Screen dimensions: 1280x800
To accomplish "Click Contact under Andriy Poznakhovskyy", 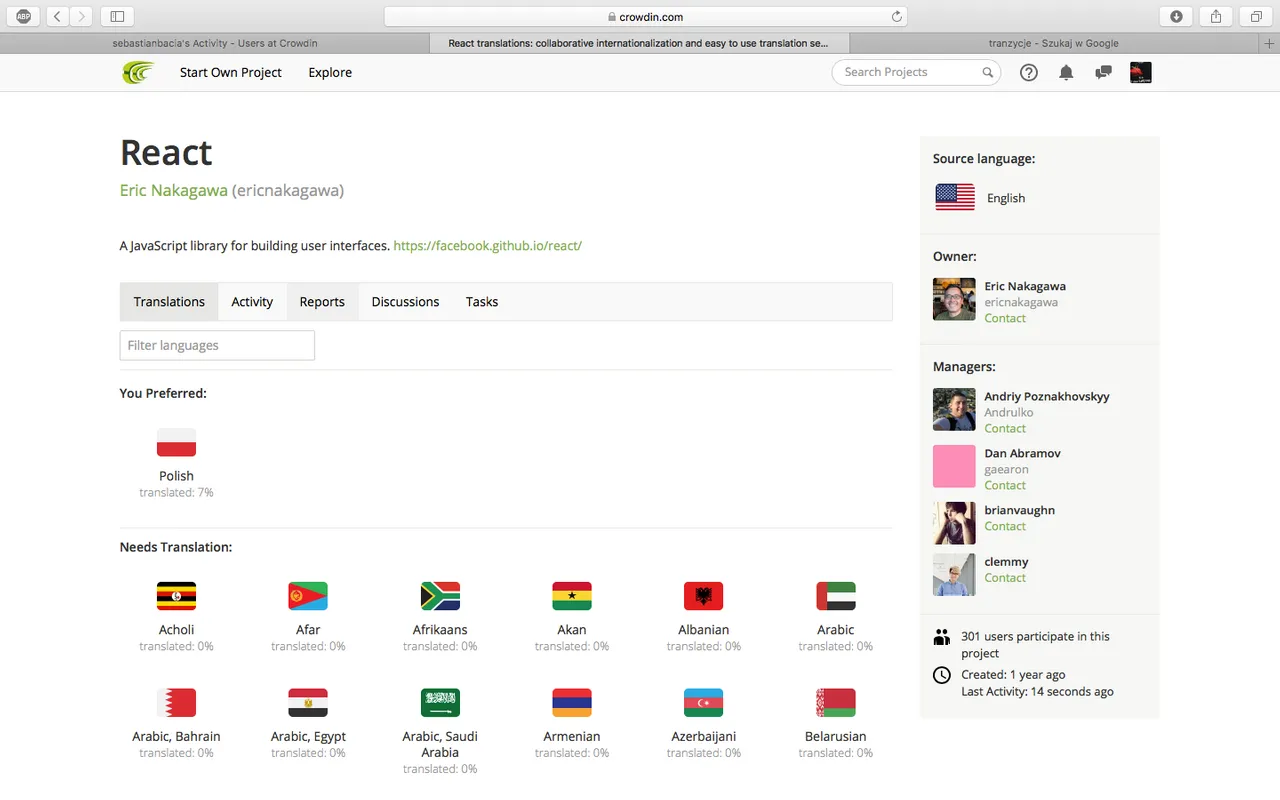I will [x=1005, y=428].
